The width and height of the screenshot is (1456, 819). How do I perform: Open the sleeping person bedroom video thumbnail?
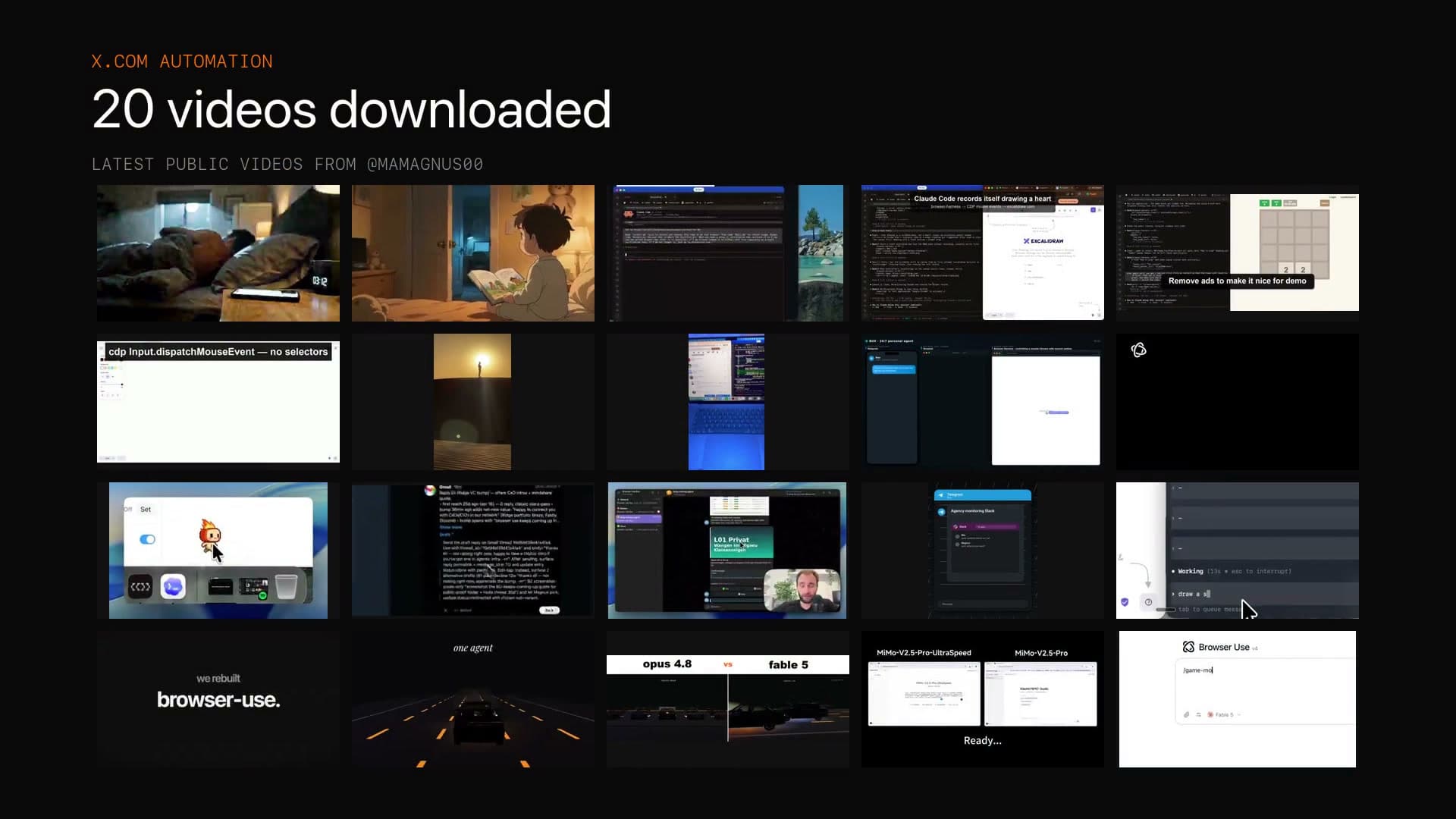tap(218, 253)
